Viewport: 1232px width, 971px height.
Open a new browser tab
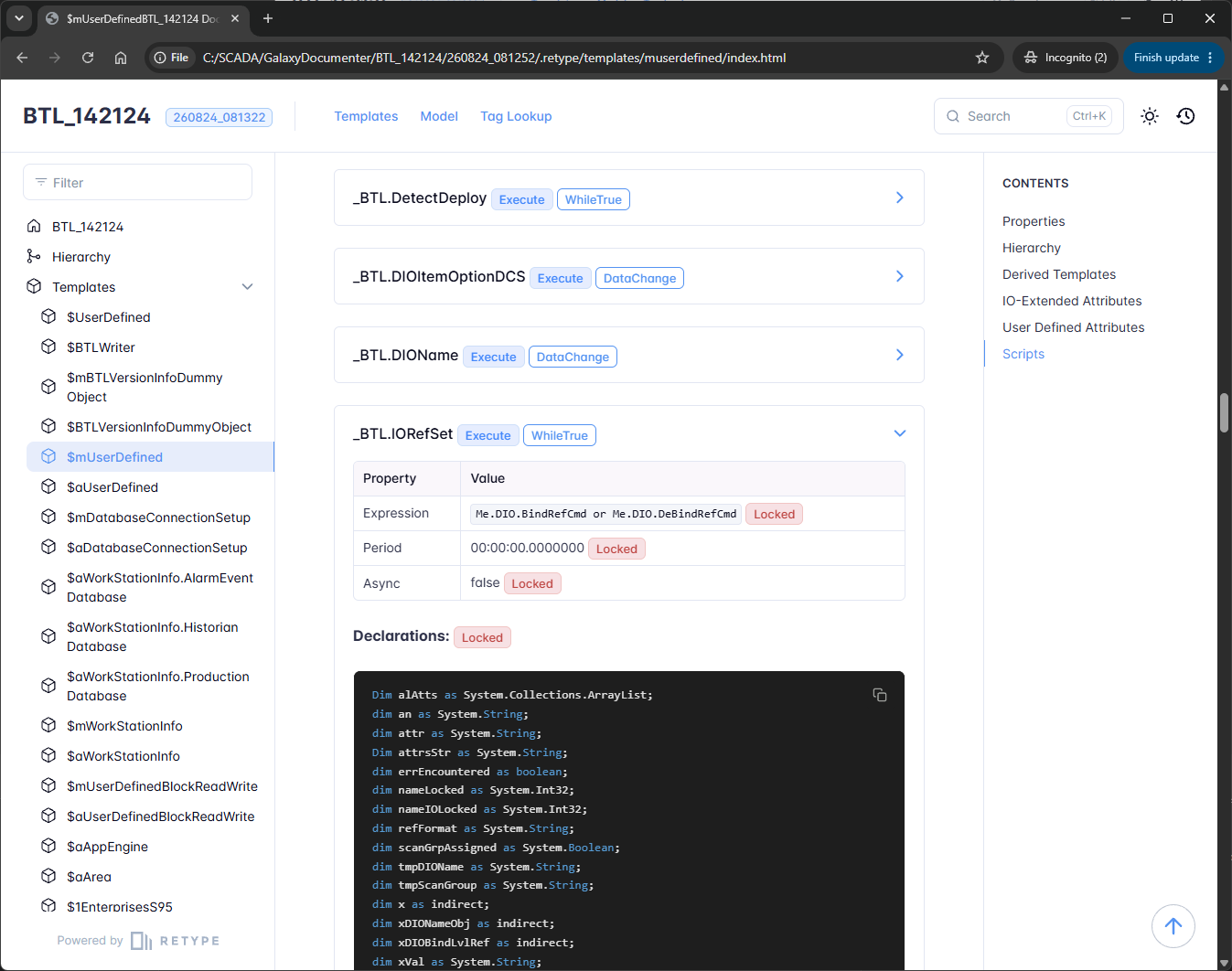click(268, 18)
